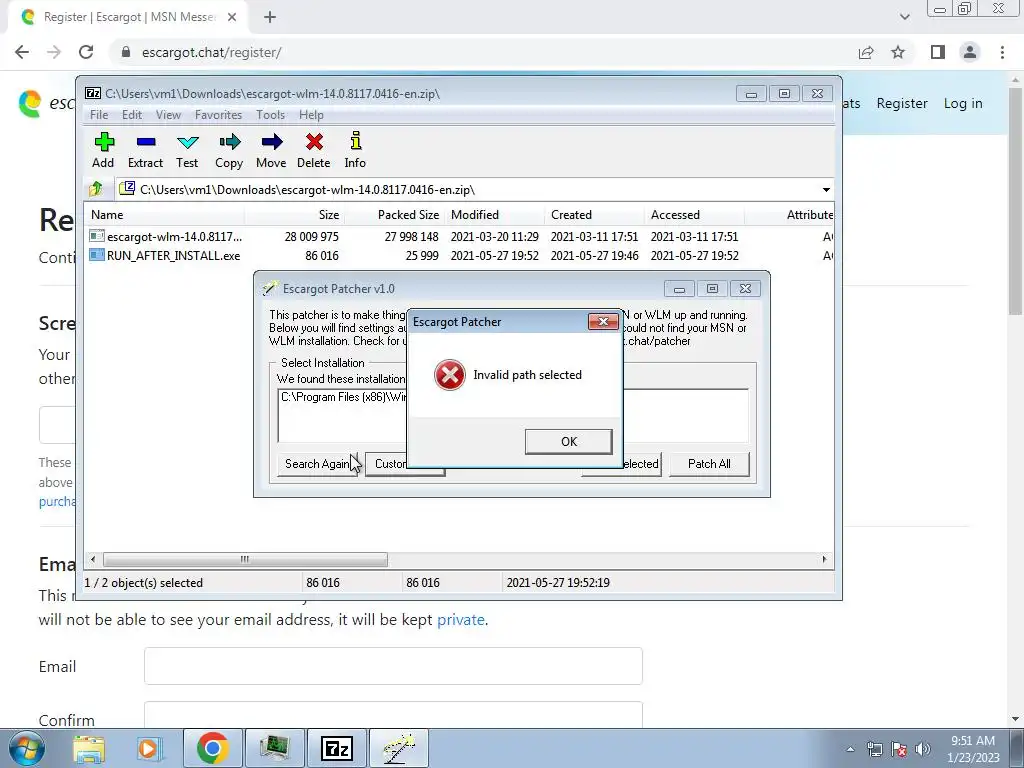Open Chrome profile avatar
Screen dimensions: 1024x768
970,52
